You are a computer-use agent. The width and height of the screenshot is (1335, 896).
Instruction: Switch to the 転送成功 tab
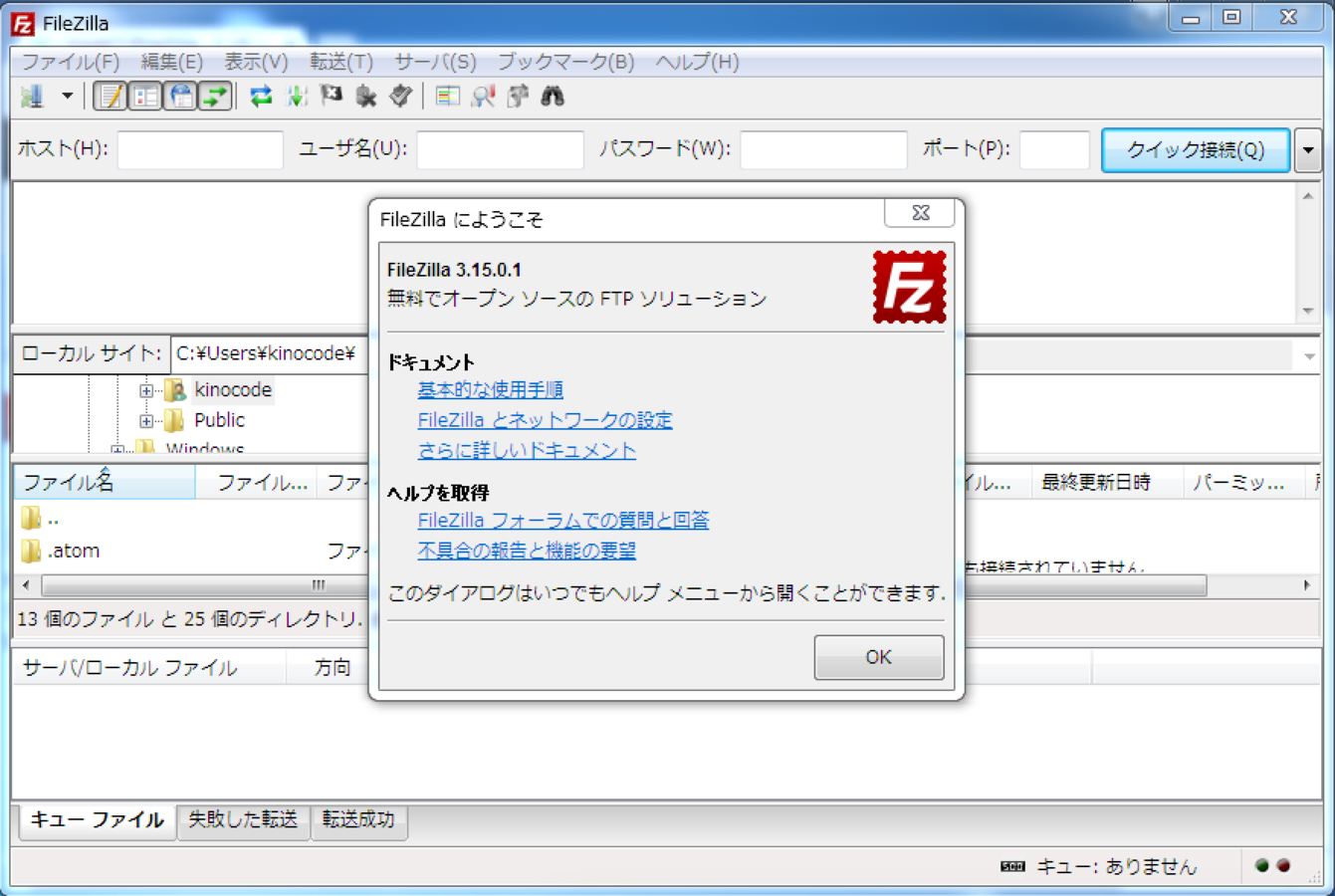(358, 819)
